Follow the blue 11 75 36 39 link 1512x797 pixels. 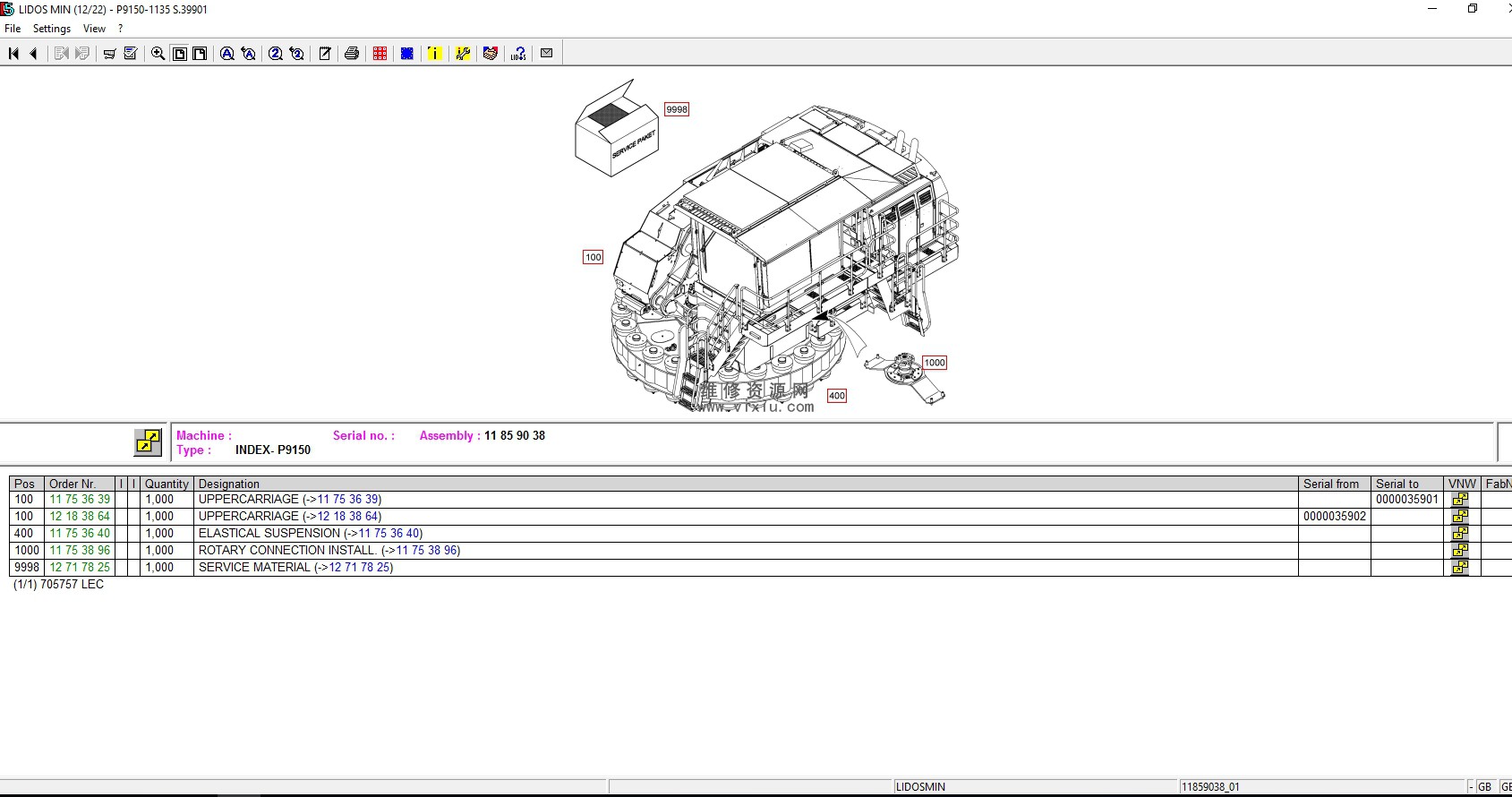(348, 500)
